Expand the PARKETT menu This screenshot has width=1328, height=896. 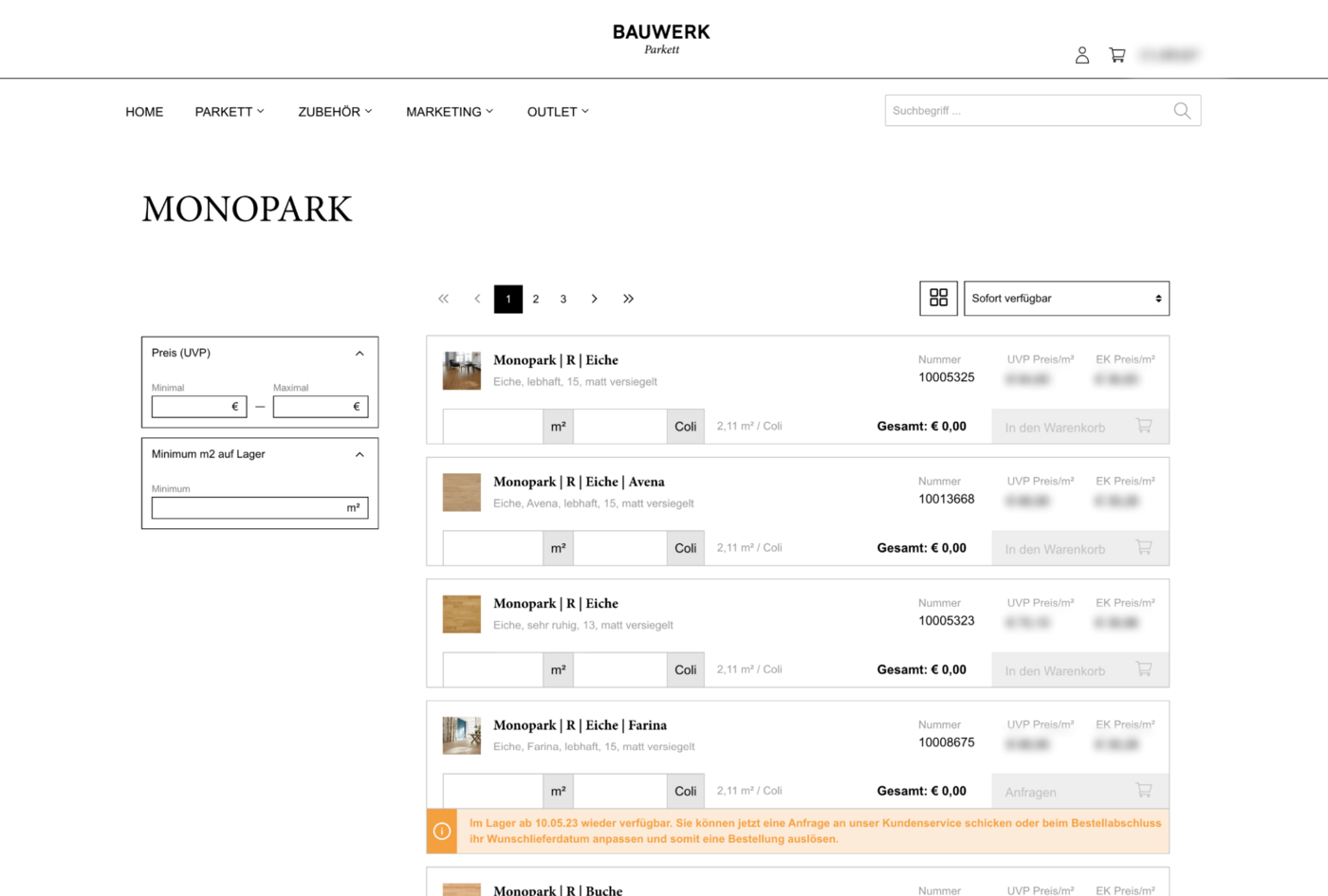229,112
